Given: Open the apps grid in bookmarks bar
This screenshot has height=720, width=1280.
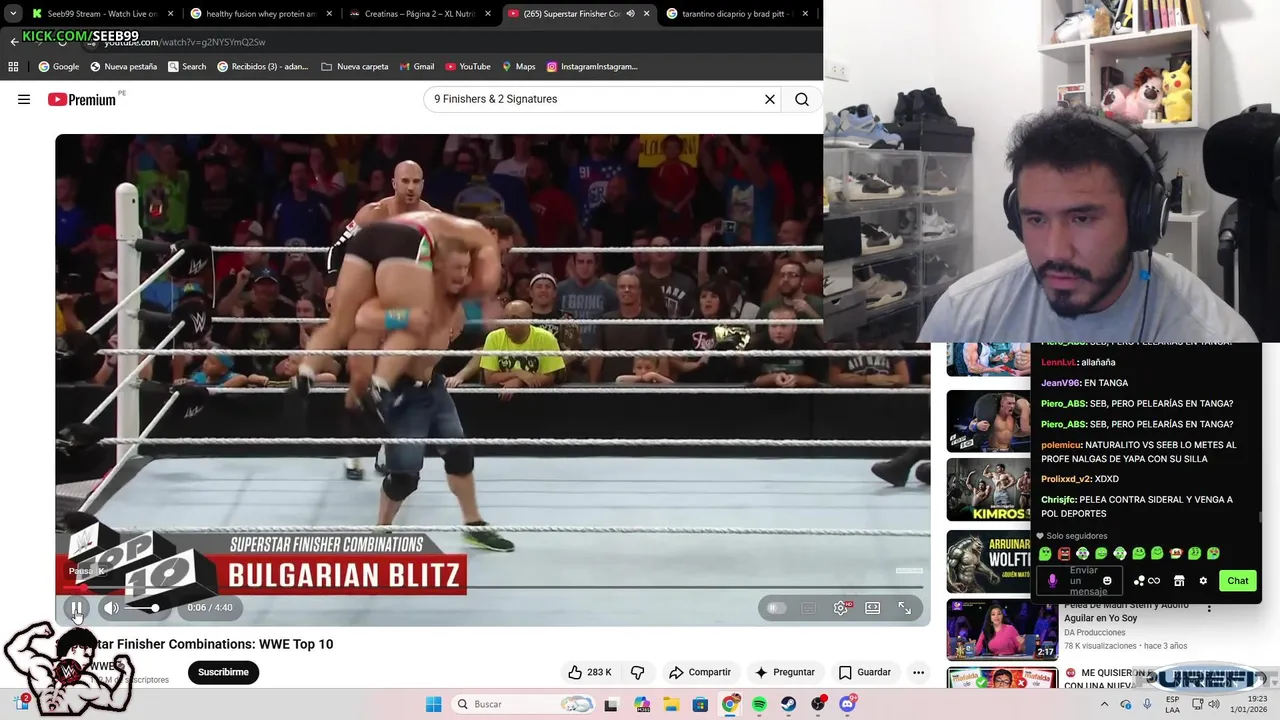Looking at the screenshot, I should 13,67.
